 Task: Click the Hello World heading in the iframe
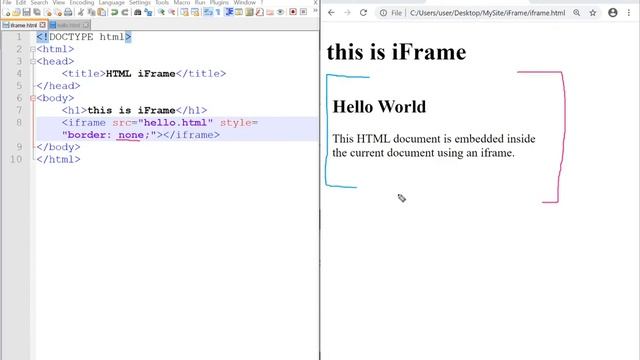click(379, 107)
